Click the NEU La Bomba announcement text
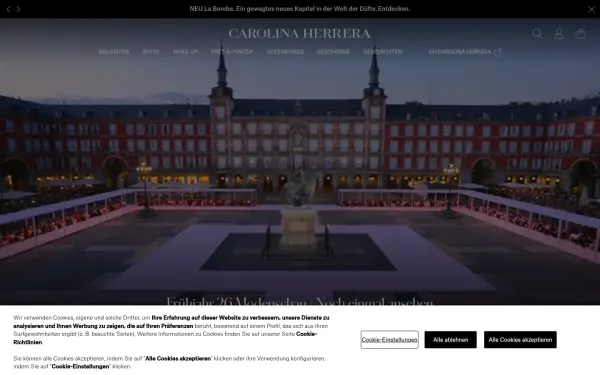 tap(300, 9)
